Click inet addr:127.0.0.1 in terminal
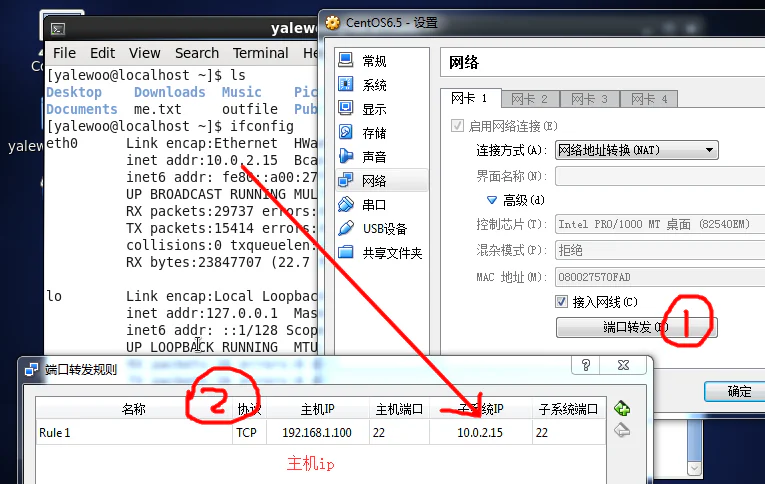 pyautogui.click(x=202, y=313)
